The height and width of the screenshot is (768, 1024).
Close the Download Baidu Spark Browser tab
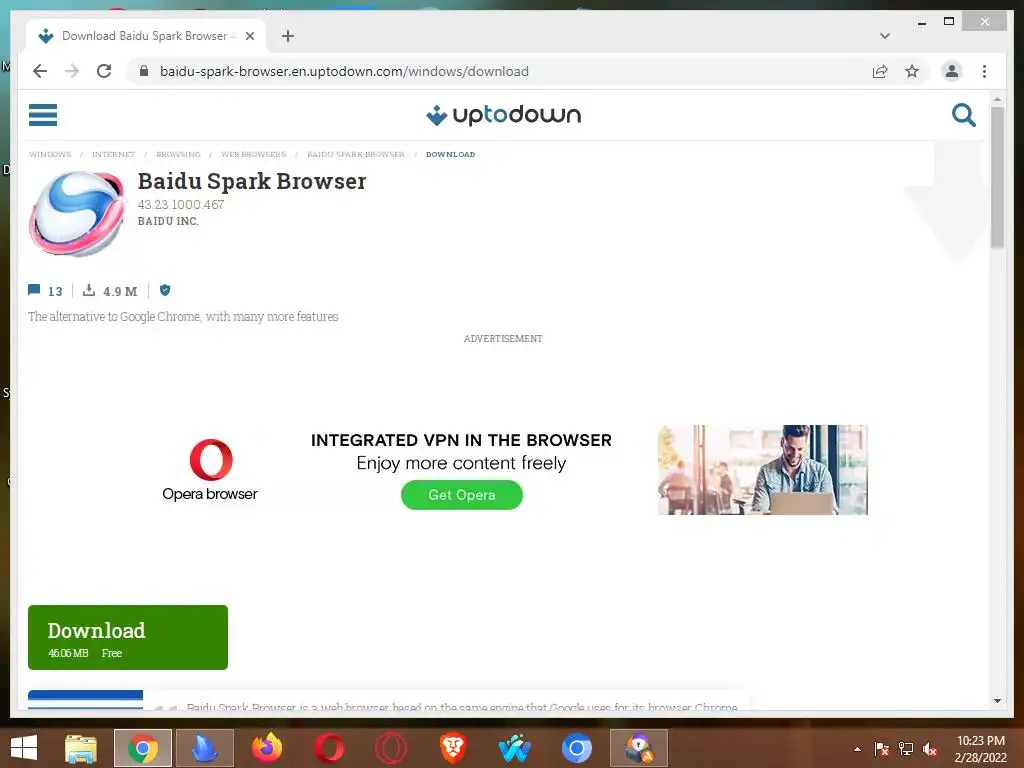pyautogui.click(x=249, y=36)
